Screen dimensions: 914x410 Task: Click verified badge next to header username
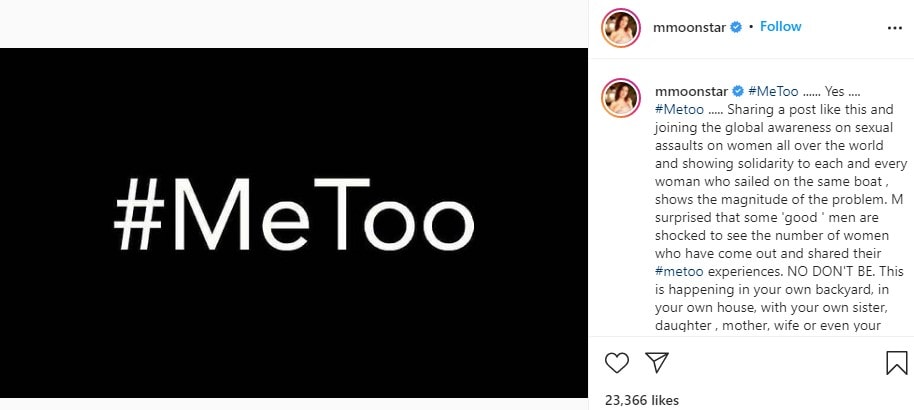coord(736,27)
